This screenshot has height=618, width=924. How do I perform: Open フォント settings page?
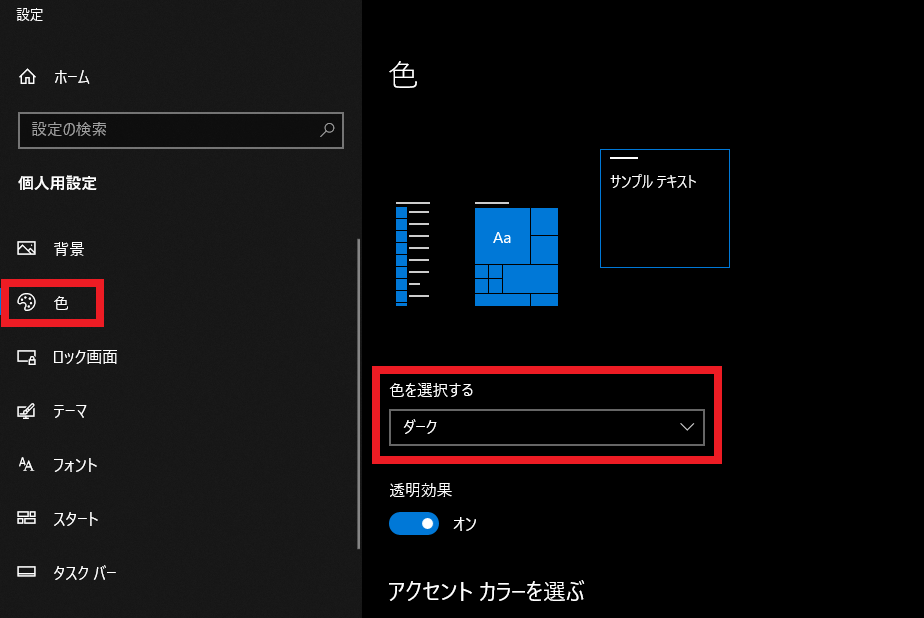[75, 465]
